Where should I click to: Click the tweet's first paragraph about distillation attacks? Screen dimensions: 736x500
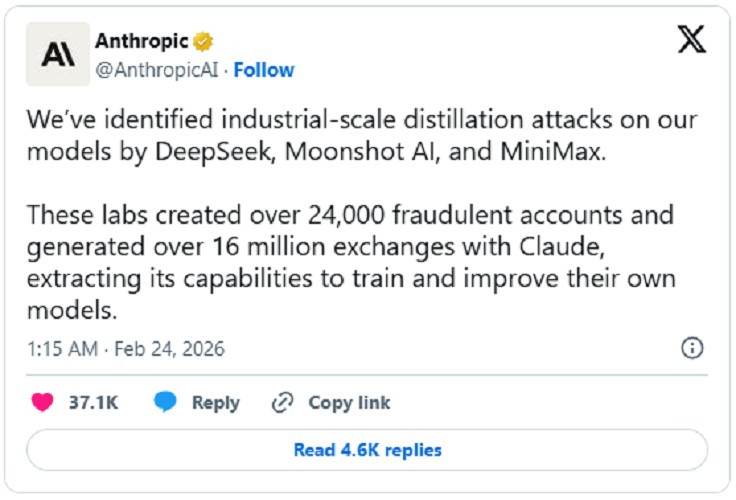click(360, 136)
